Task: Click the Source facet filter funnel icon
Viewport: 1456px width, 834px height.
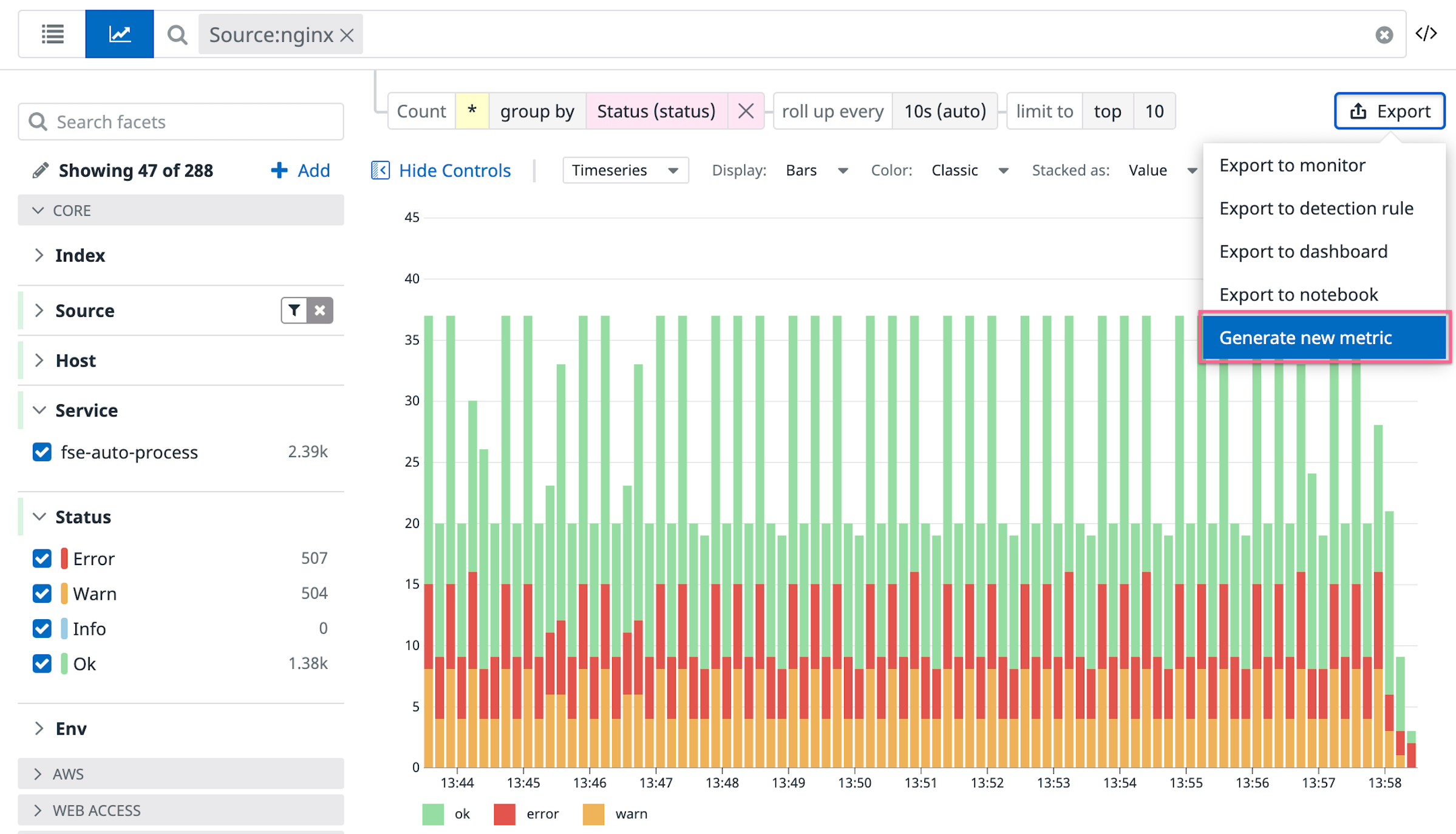Action: pos(294,310)
